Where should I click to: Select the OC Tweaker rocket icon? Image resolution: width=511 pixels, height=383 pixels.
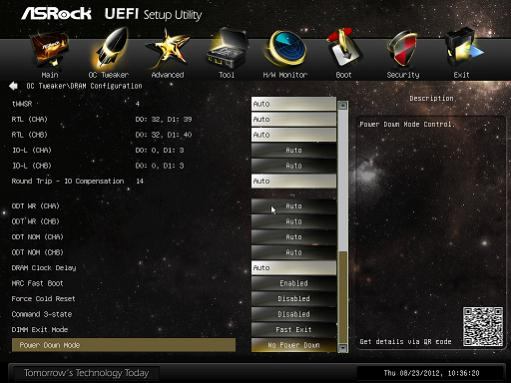[110, 49]
